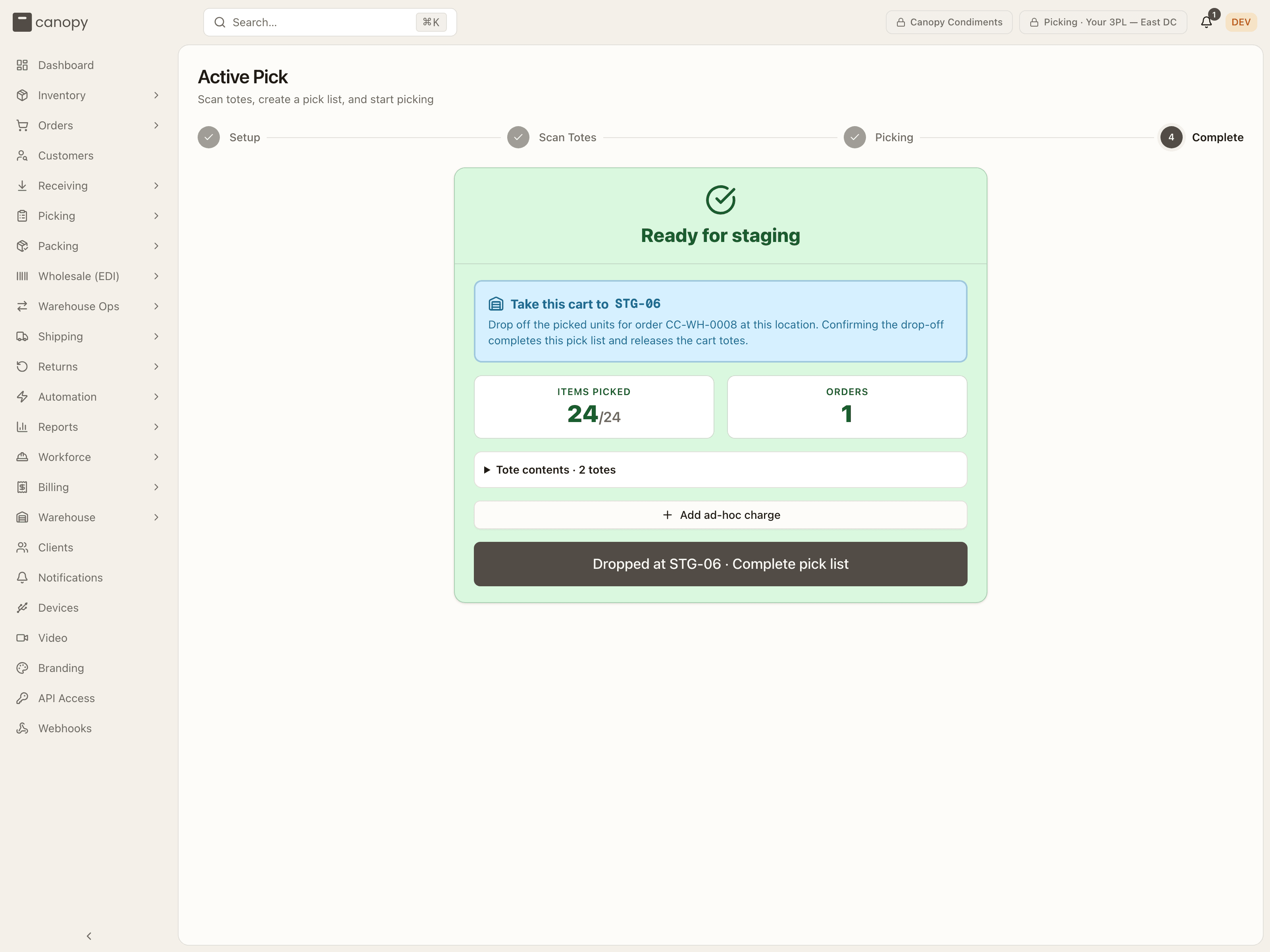Expand the Warehouse Ops chevron
This screenshot has width=1270, height=952.
[156, 306]
